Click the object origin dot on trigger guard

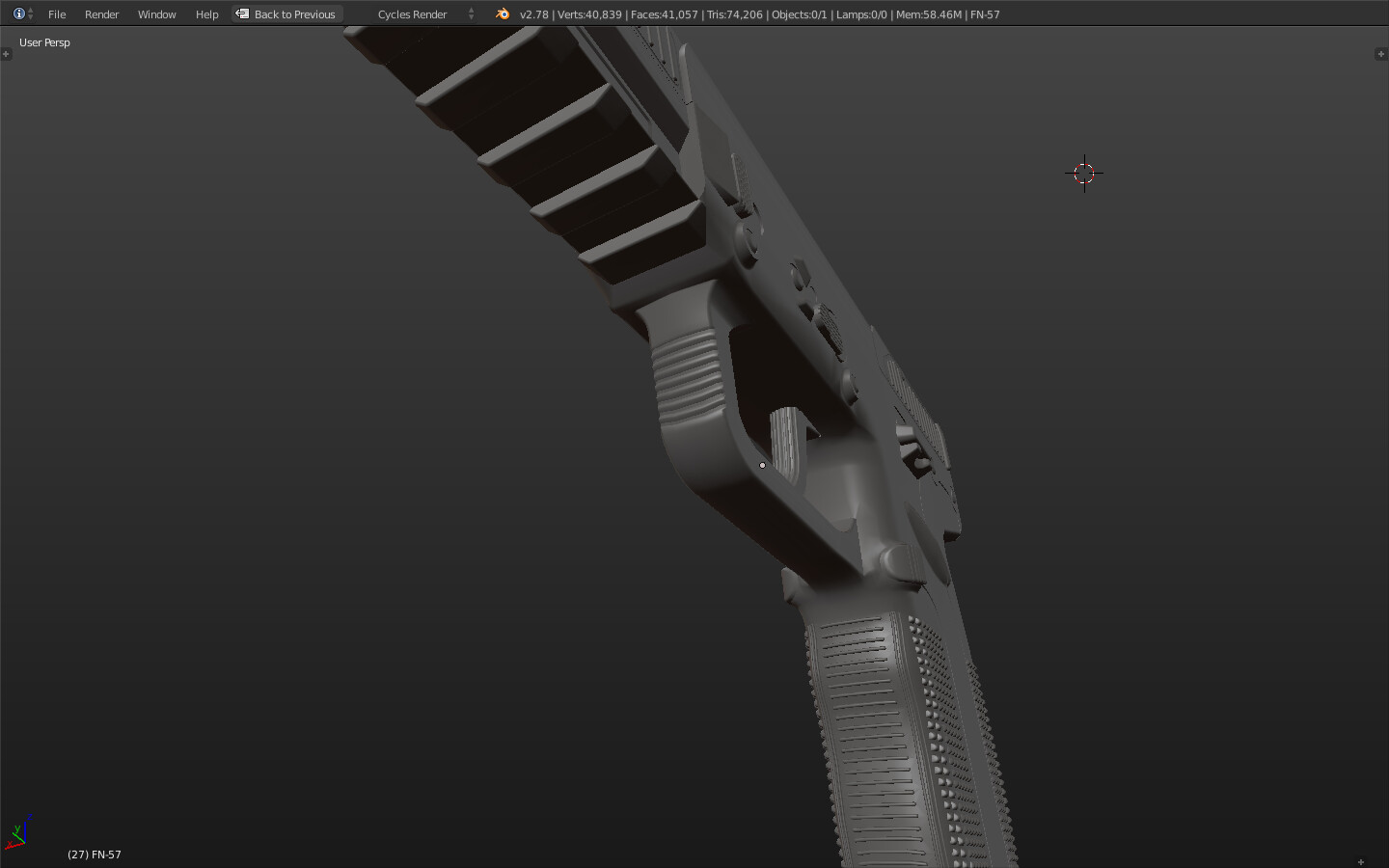[762, 465]
